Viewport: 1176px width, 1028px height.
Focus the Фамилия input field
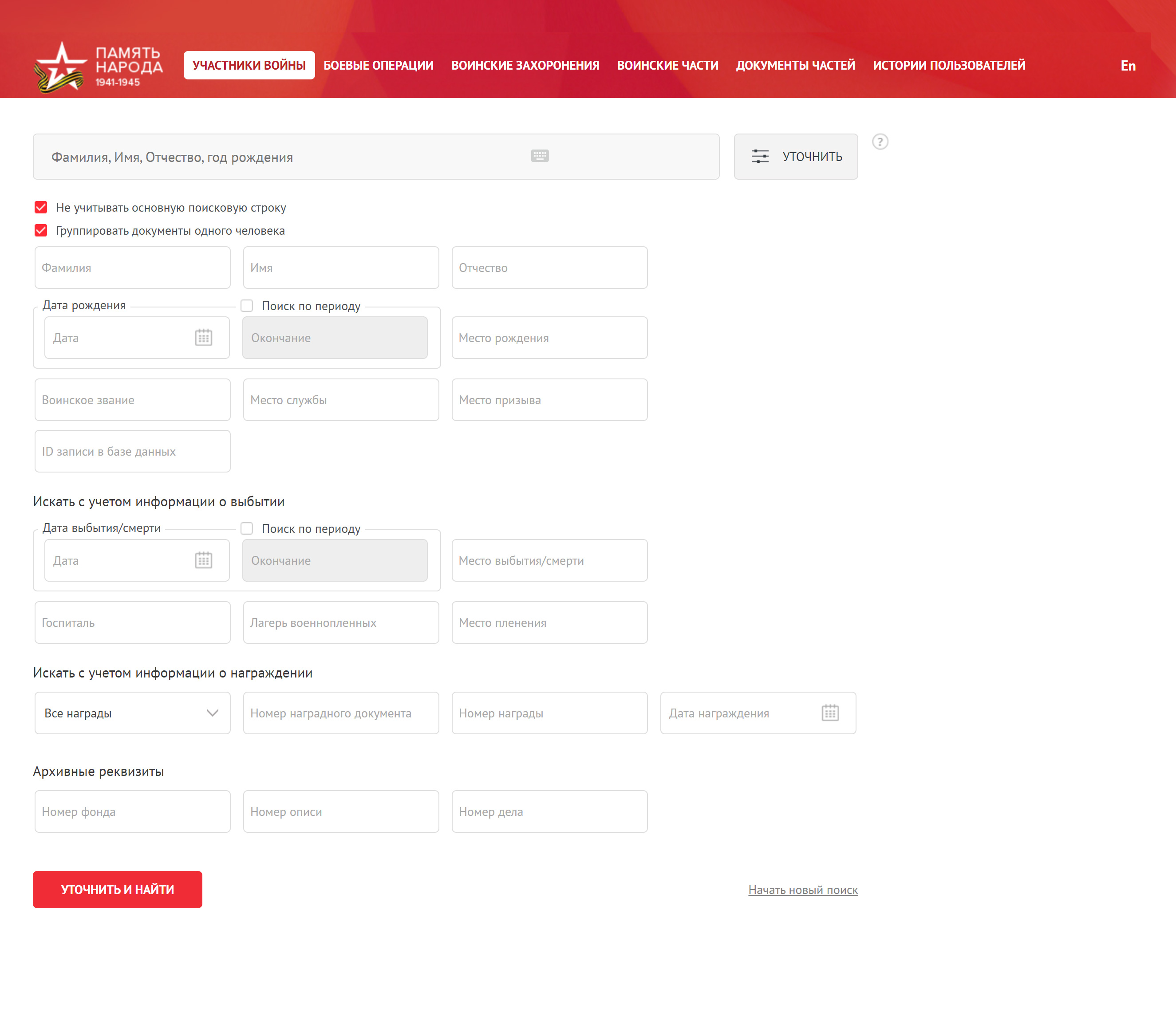point(133,268)
